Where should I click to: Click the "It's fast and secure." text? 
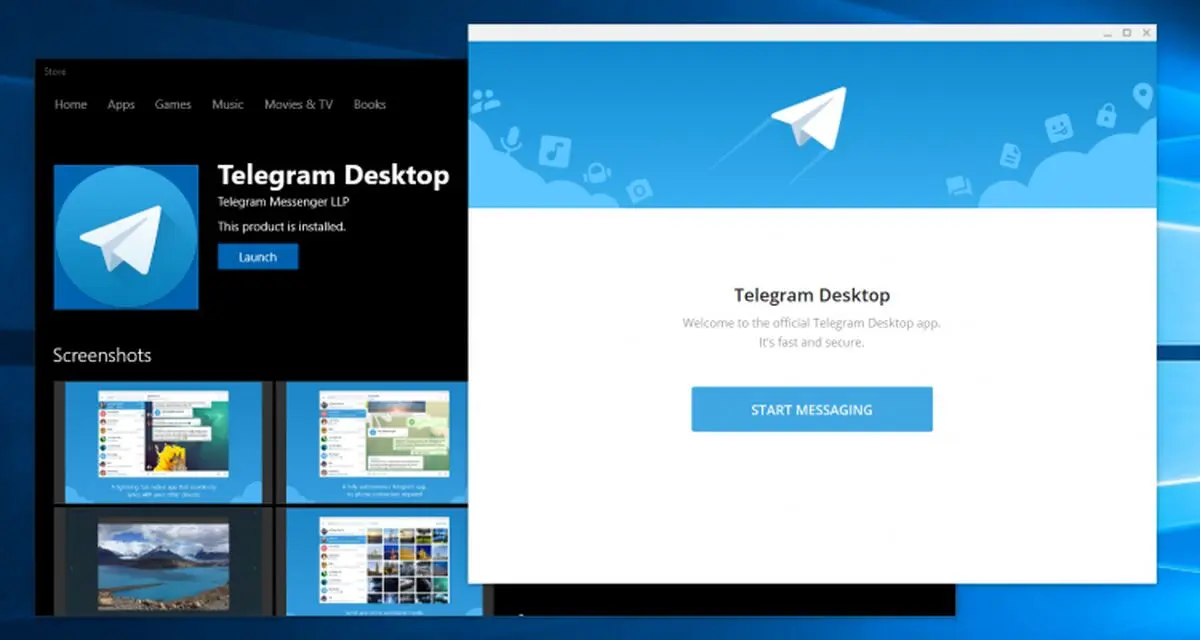(812, 342)
